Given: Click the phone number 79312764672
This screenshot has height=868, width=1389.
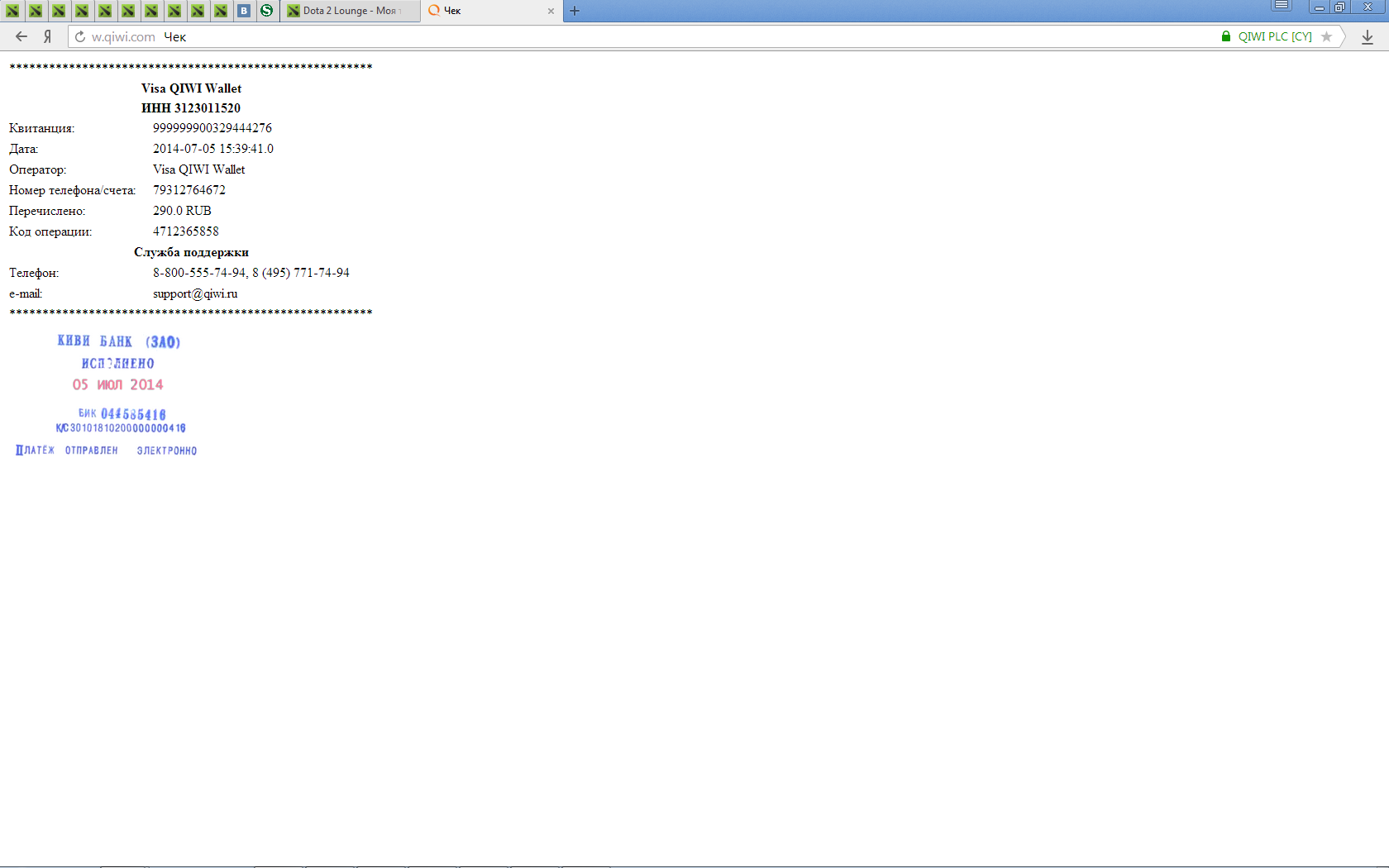Looking at the screenshot, I should click(189, 190).
